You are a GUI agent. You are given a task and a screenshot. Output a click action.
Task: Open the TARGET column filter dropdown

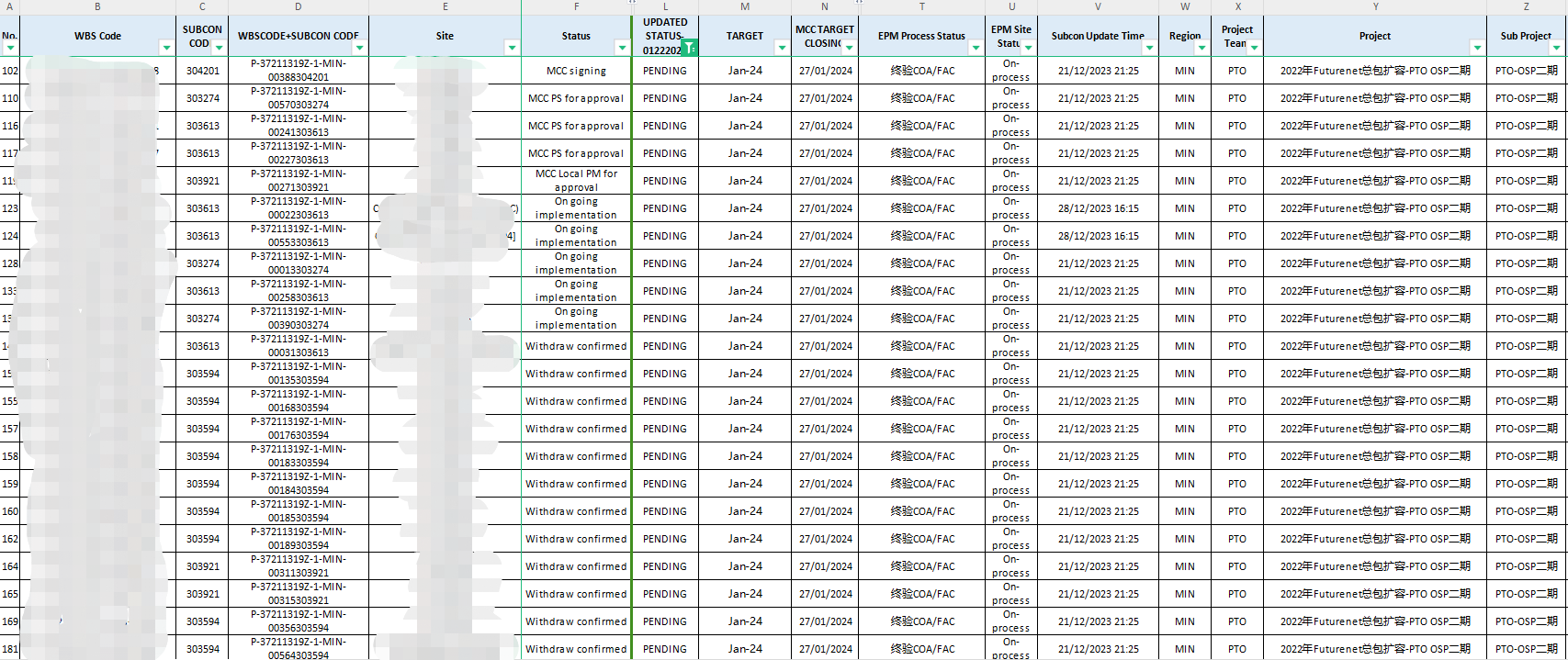pyautogui.click(x=782, y=48)
